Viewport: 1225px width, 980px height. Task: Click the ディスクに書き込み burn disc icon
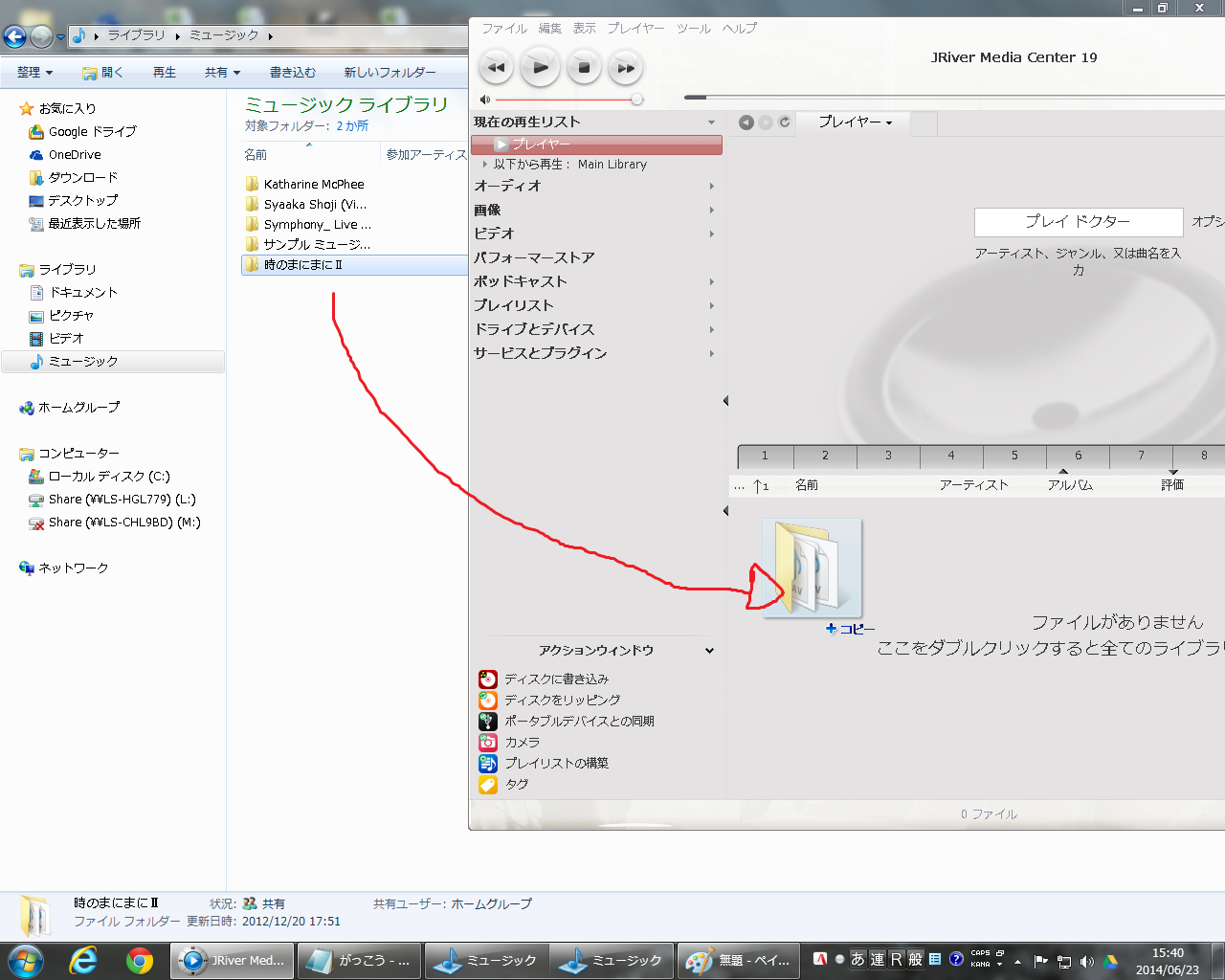(488, 679)
